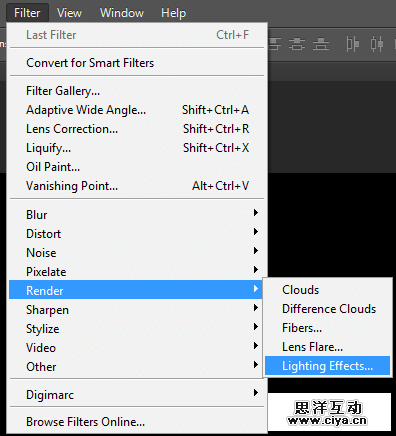Expand the Digimarc submenu

pyautogui.click(x=137, y=395)
